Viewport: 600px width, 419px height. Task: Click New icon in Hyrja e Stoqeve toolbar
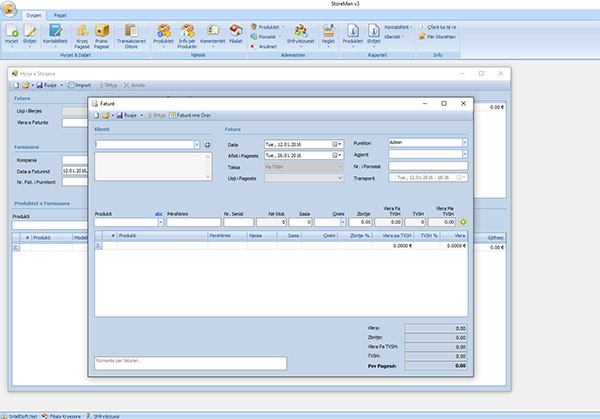(x=16, y=85)
